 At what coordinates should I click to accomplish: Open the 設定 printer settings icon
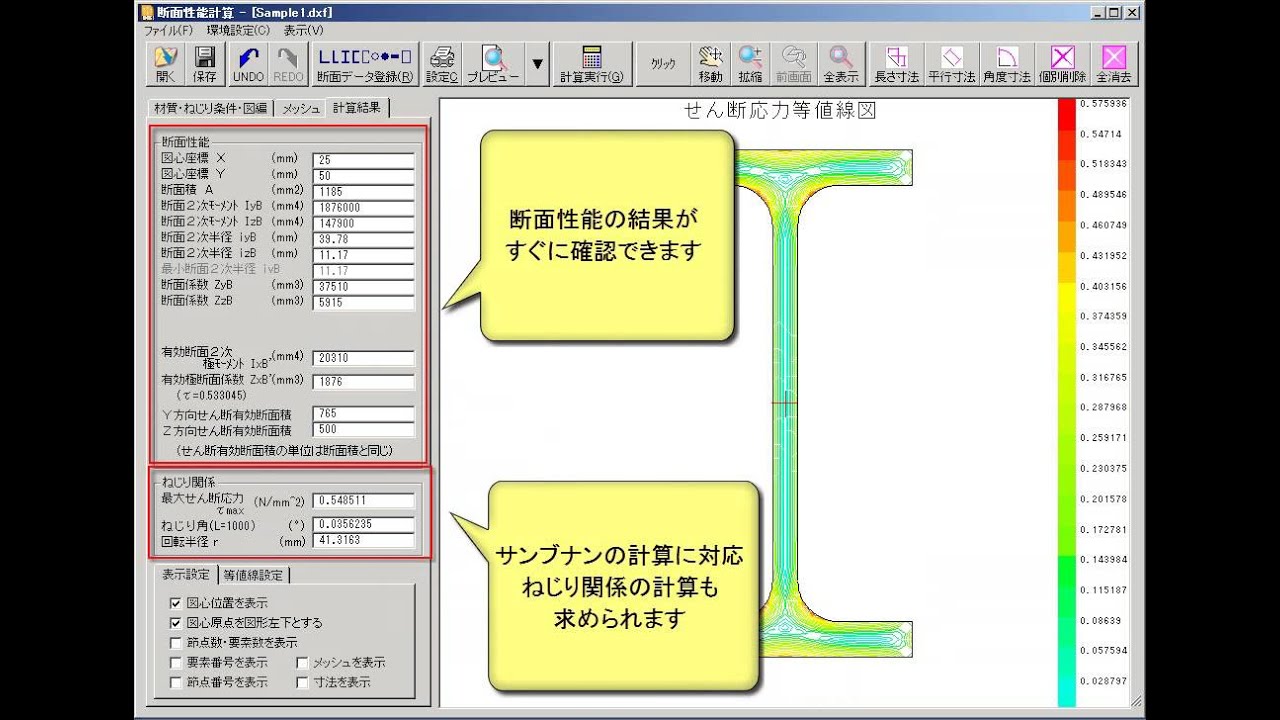point(442,64)
